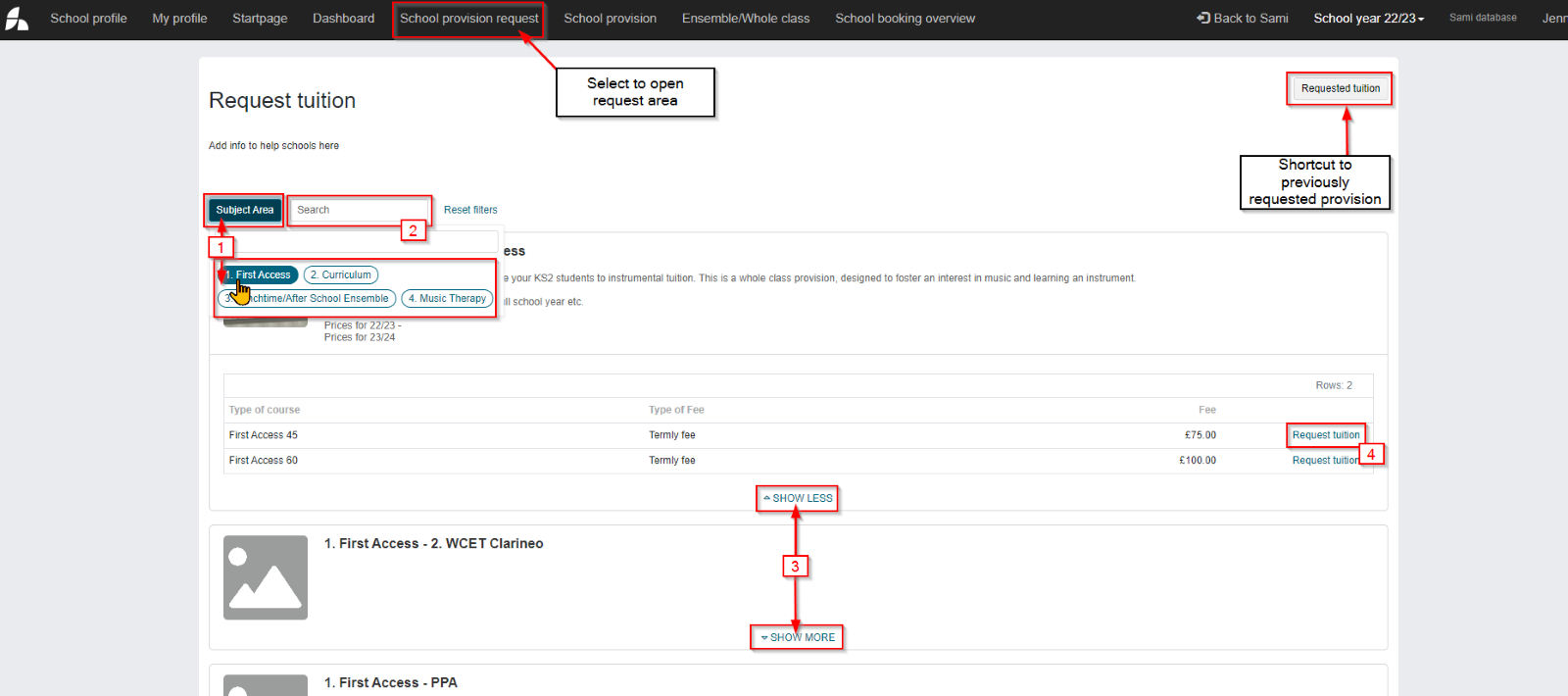
Task: Click the Type of course column header
Action: point(265,410)
